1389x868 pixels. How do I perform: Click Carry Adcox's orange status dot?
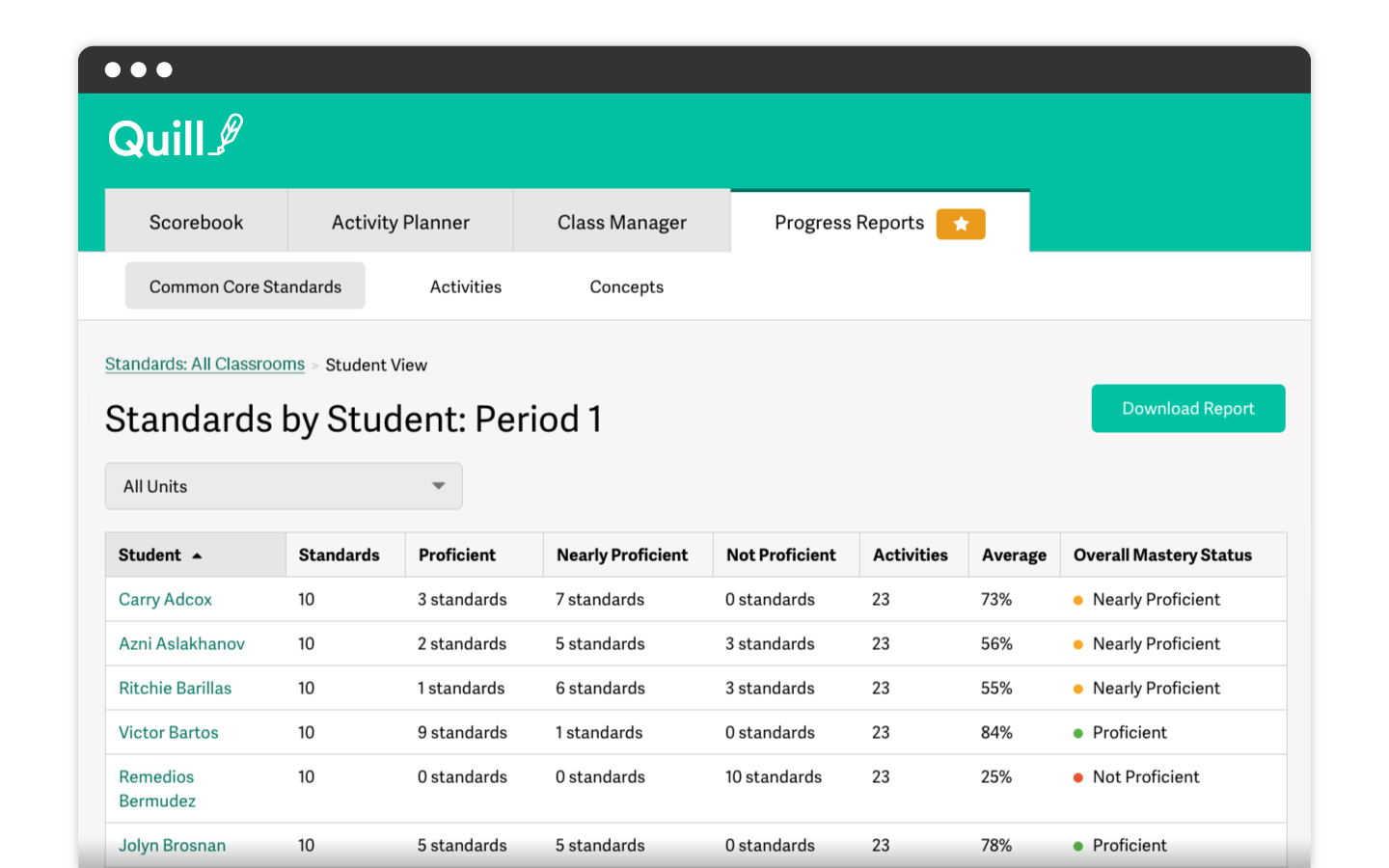tap(1078, 600)
